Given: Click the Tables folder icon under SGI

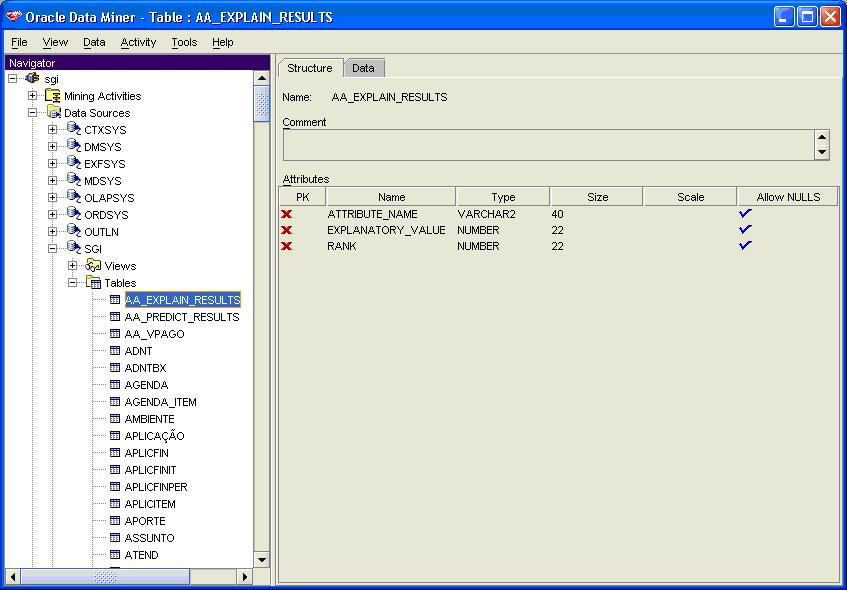Looking at the screenshot, I should point(93,283).
